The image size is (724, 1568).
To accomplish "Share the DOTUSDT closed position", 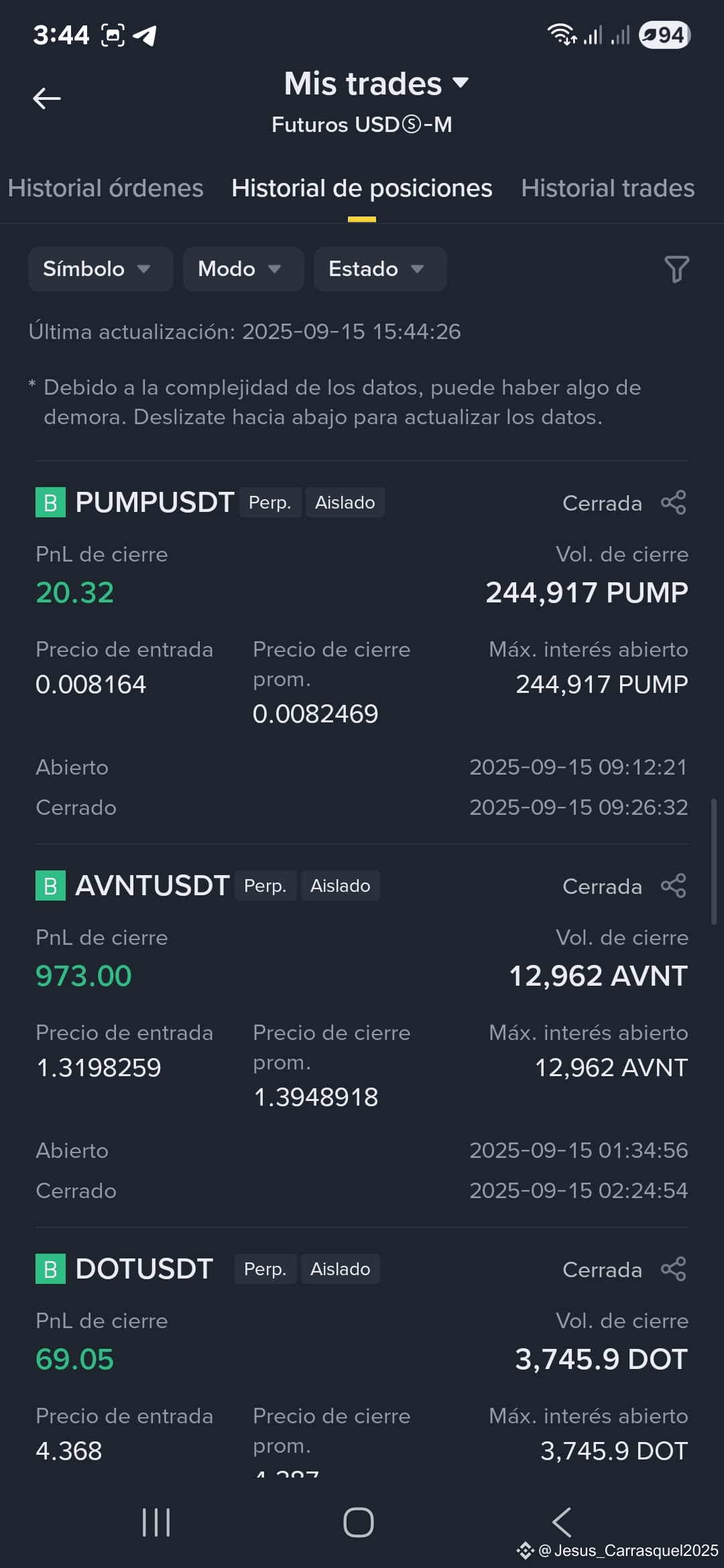I will pos(673,1269).
